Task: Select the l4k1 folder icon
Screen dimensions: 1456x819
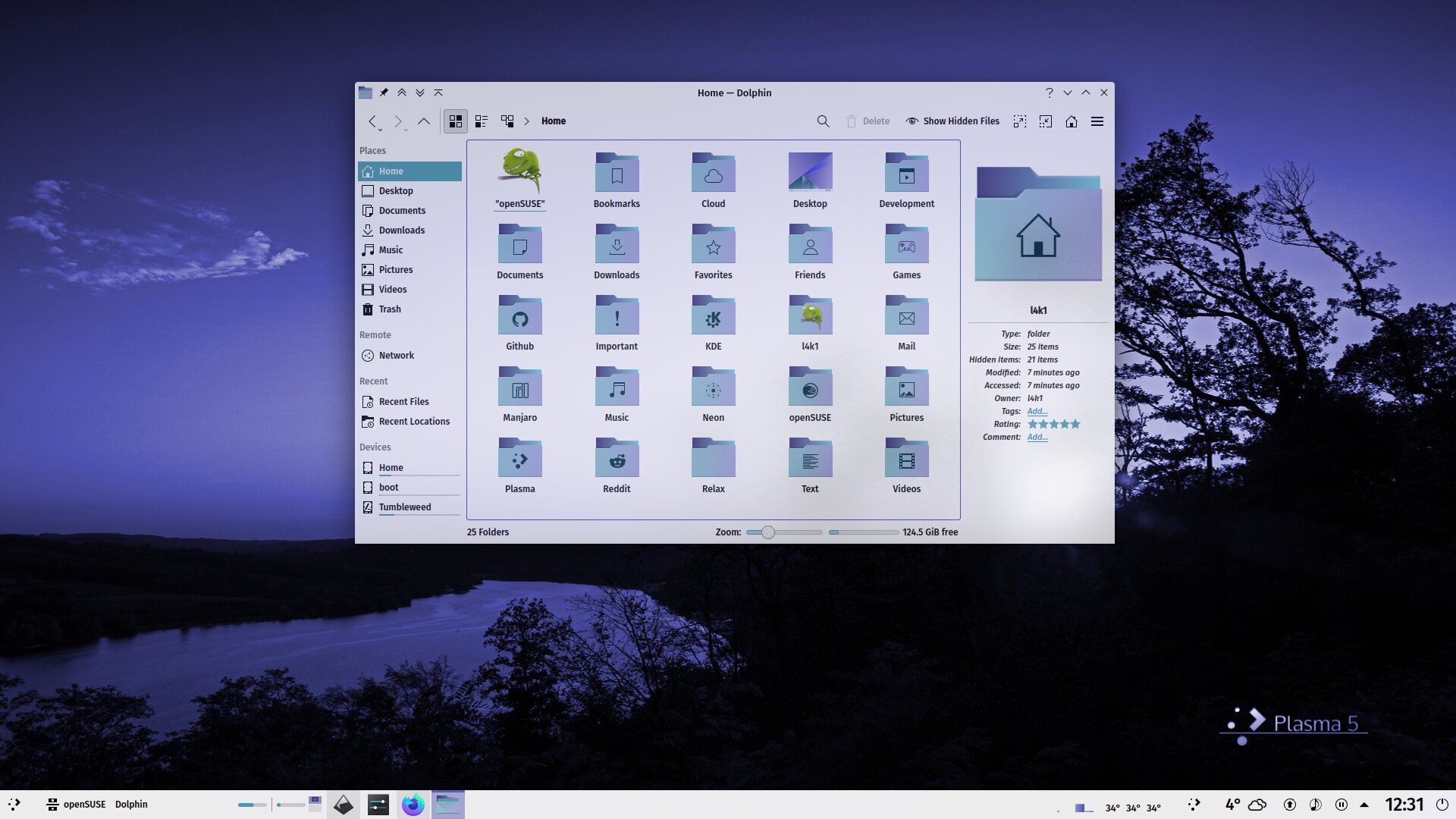Action: click(810, 315)
